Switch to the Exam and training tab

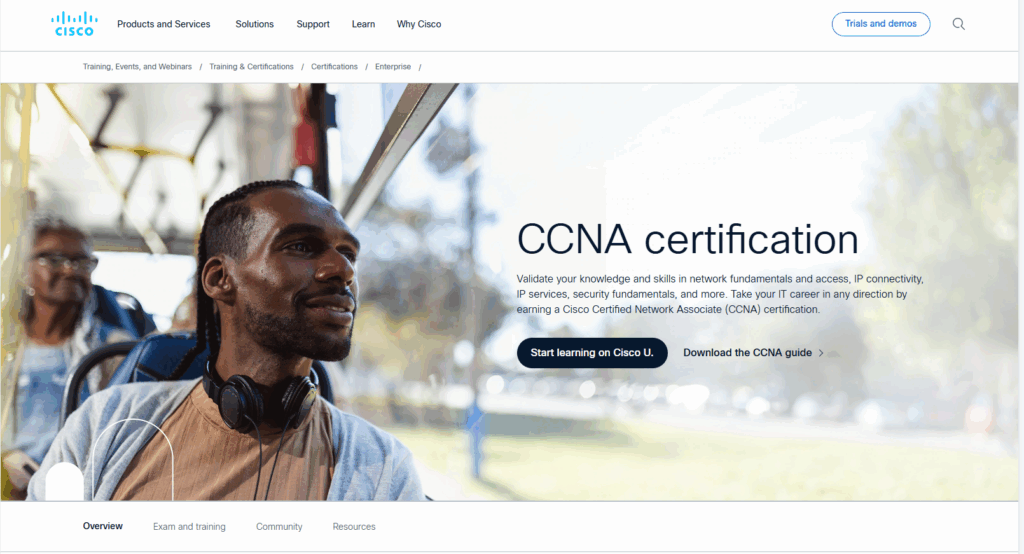(189, 527)
